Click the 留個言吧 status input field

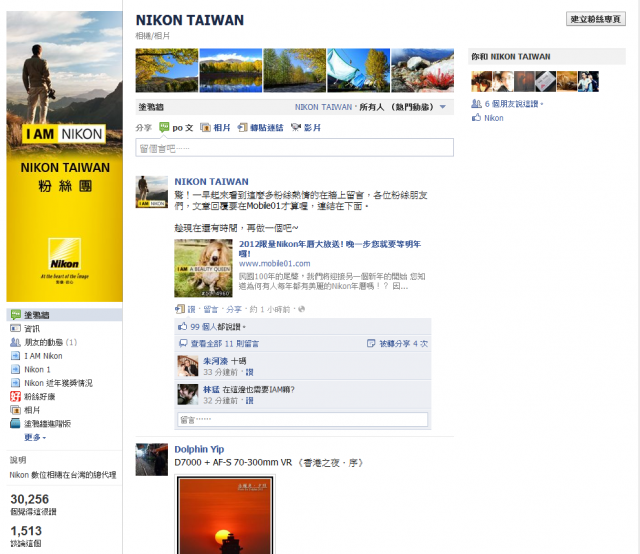[294, 148]
